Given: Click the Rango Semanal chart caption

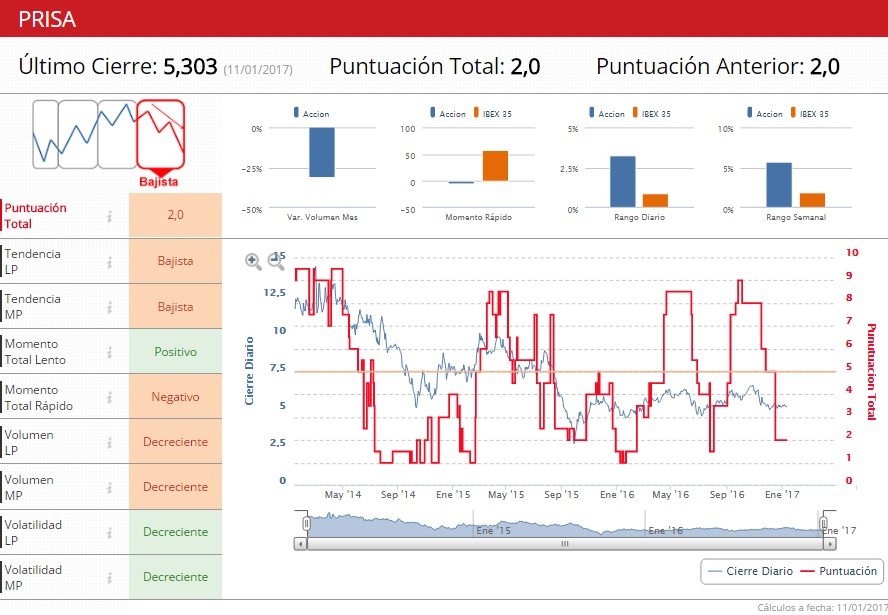Looking at the screenshot, I should (x=796, y=217).
